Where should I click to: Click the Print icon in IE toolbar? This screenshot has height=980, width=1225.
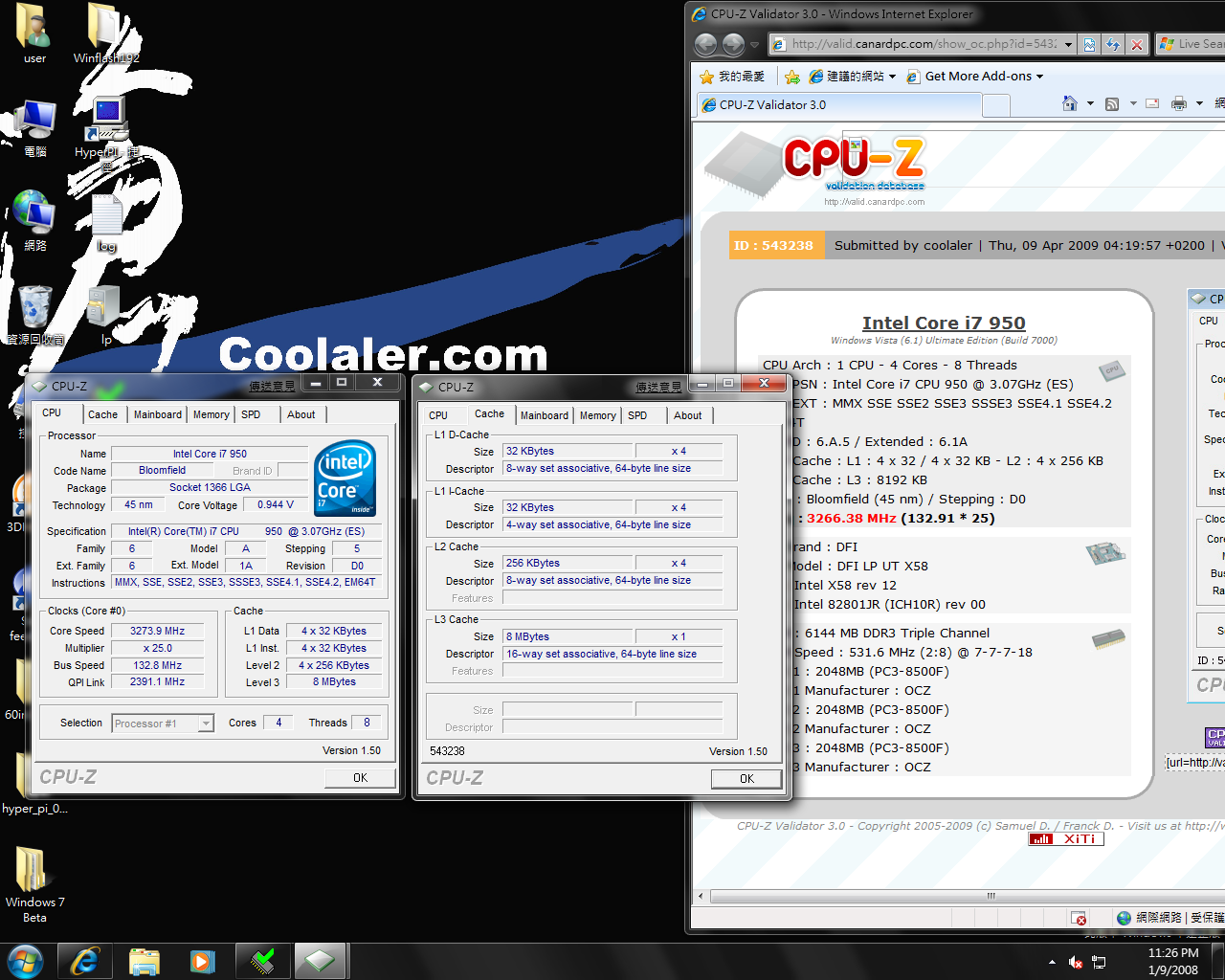click(1179, 103)
